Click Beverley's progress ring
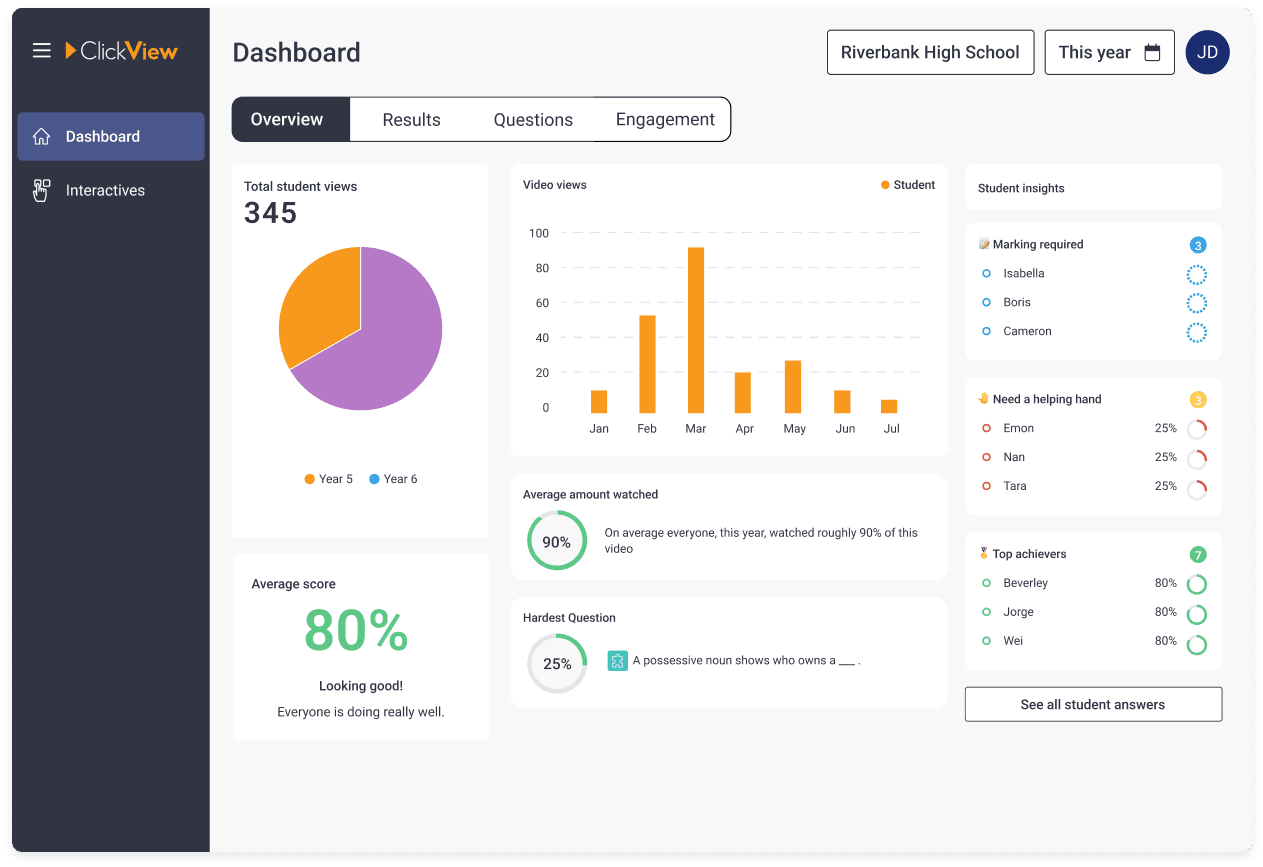The image size is (1263, 867). (1196, 585)
